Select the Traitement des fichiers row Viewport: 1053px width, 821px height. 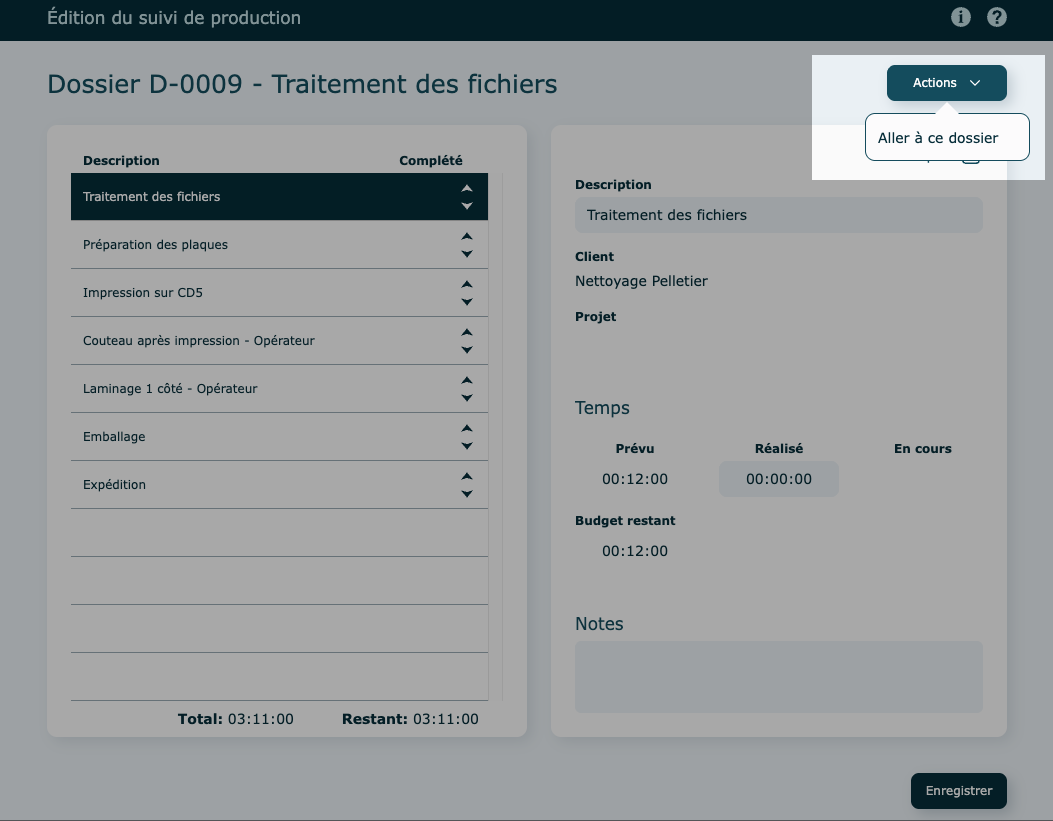(250, 197)
